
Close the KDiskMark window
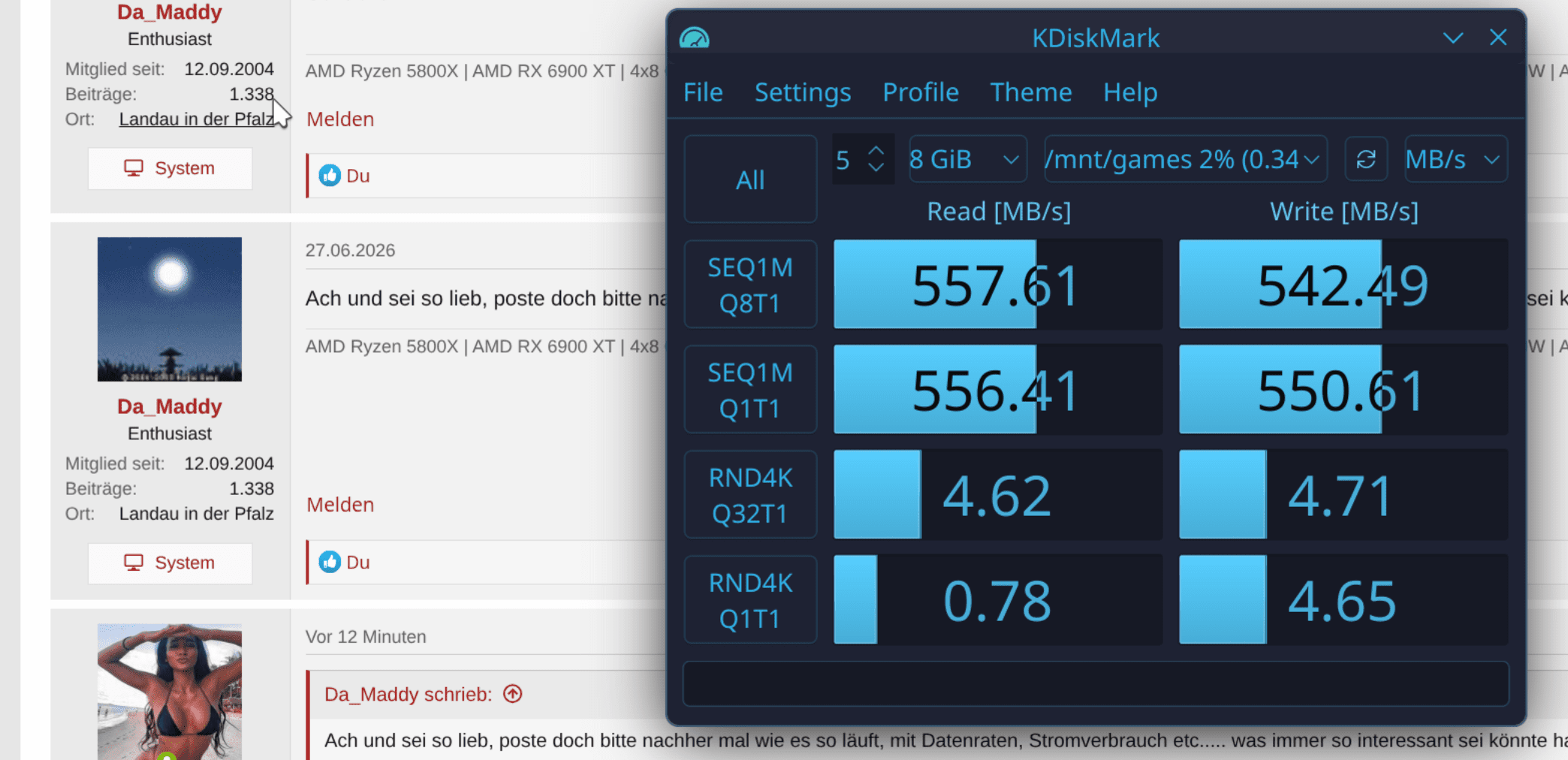point(1498,38)
